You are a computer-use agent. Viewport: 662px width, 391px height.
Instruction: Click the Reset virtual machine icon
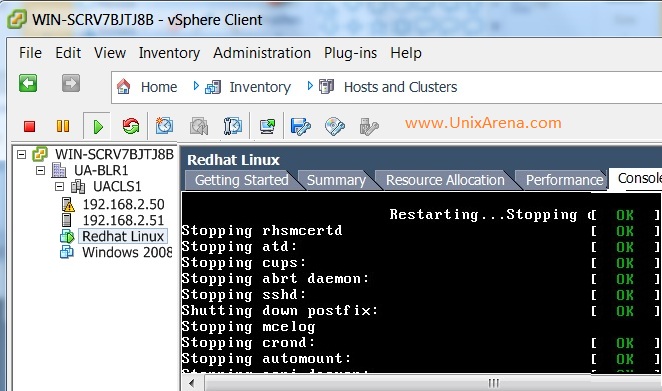(131, 126)
